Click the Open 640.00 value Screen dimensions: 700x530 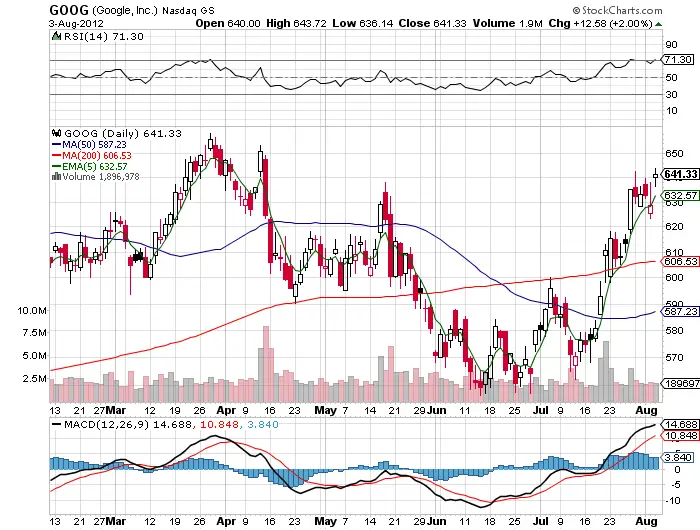[x=228, y=23]
